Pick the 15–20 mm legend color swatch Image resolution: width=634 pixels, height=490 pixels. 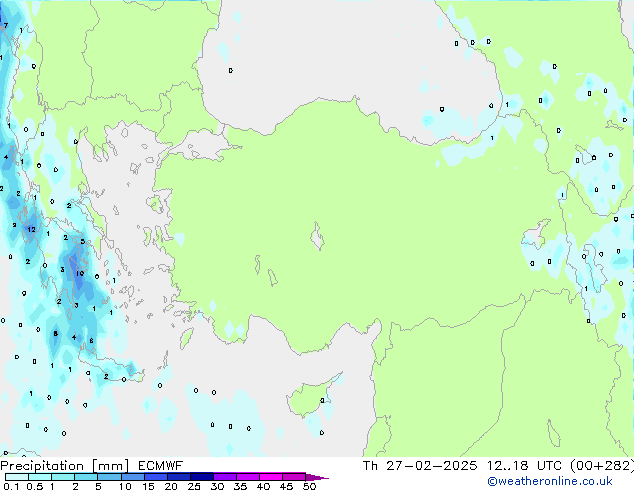click(x=156, y=477)
